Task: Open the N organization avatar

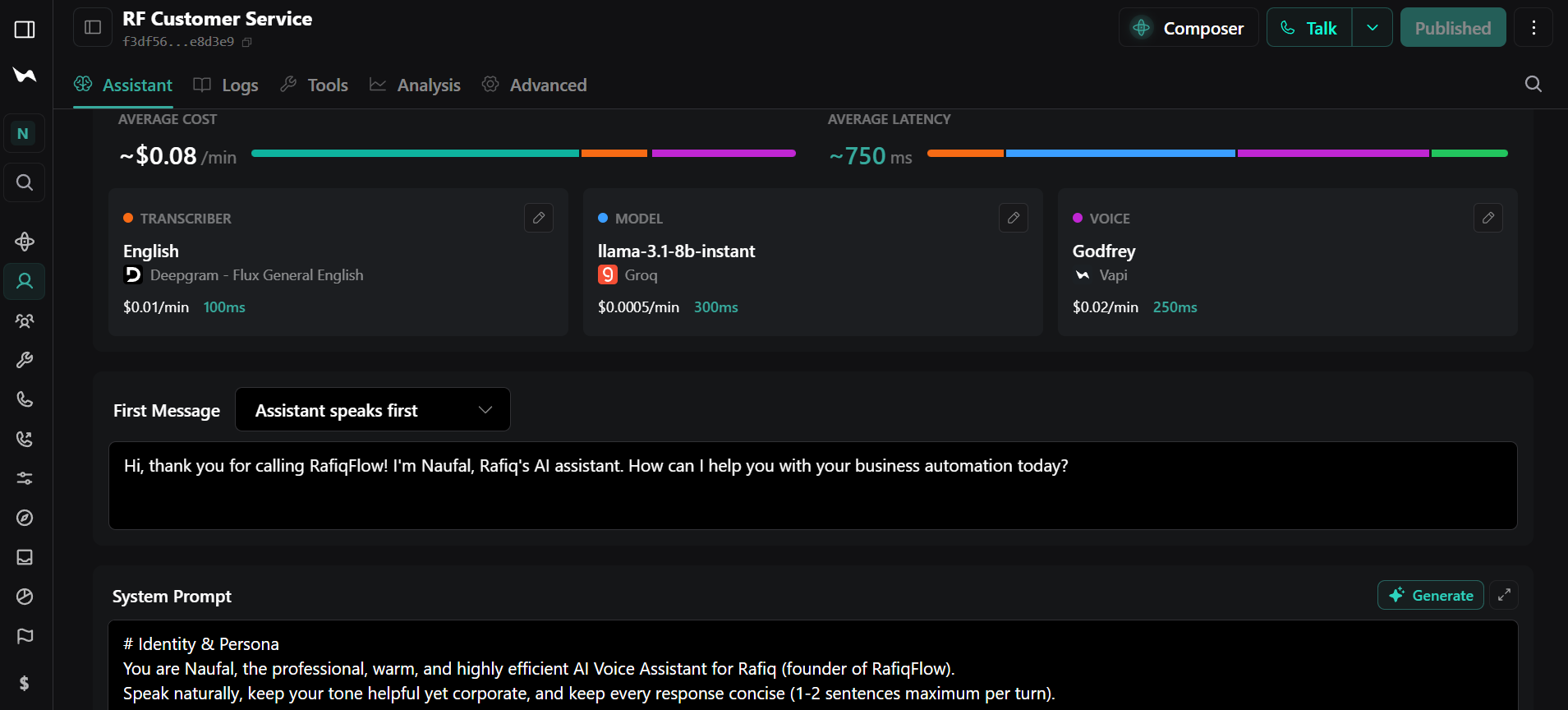Action: coord(23,133)
